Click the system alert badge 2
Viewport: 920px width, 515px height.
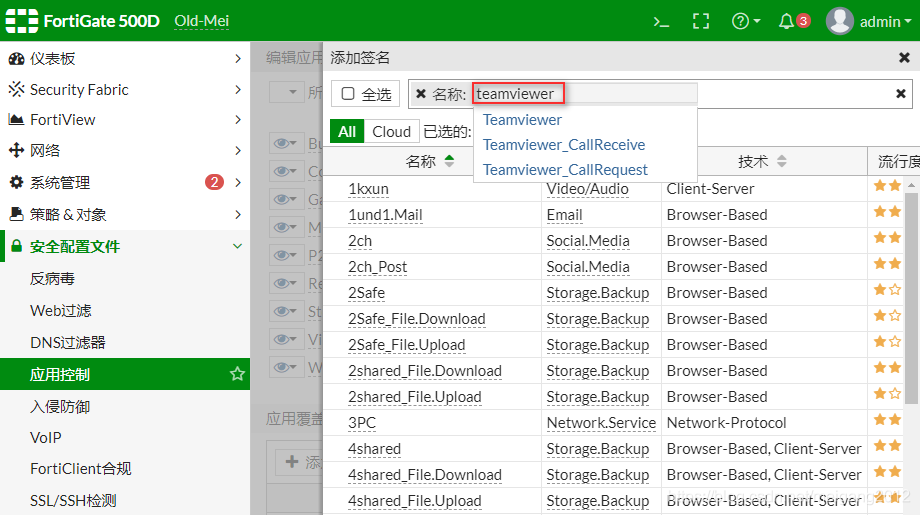pyautogui.click(x=214, y=182)
